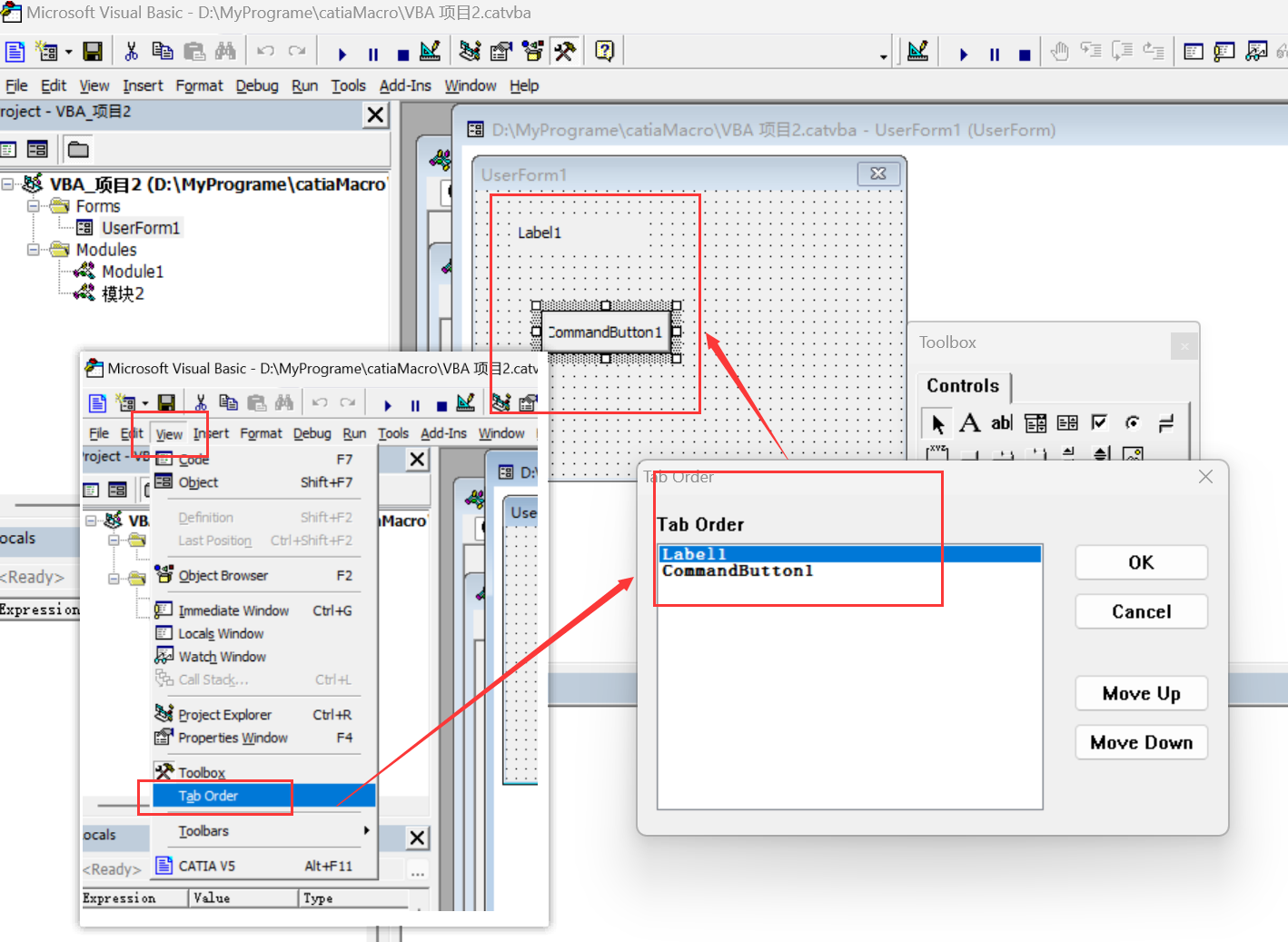Click the Help question mark icon
Screen dimensions: 1288x942
point(605,52)
